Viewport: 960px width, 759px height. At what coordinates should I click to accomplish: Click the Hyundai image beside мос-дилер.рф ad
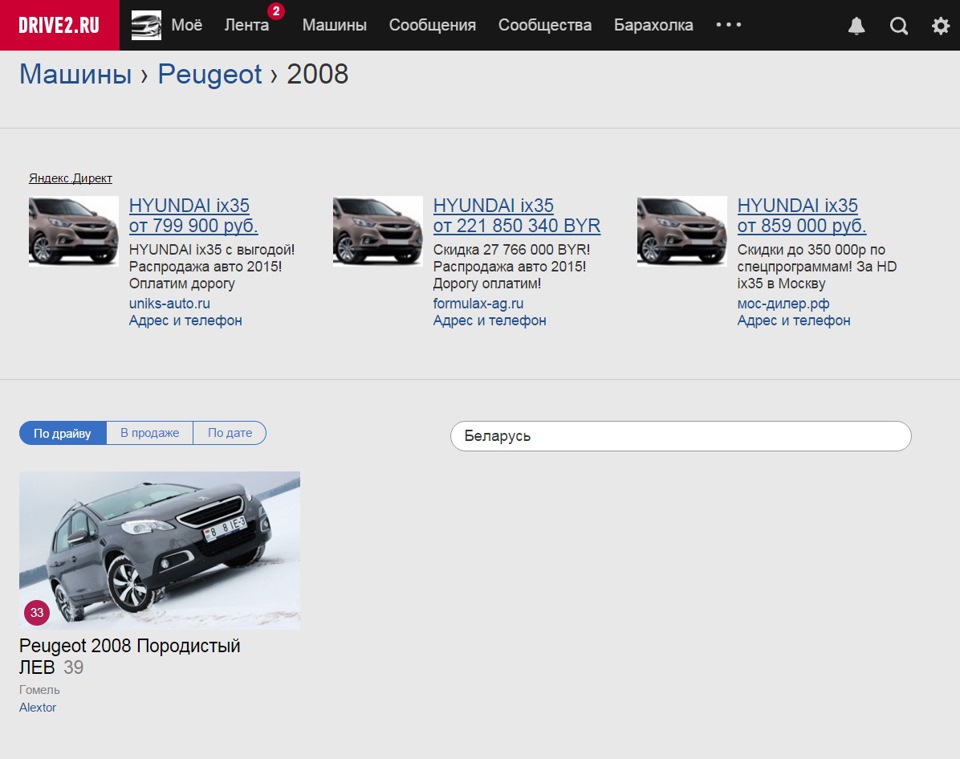pos(682,231)
